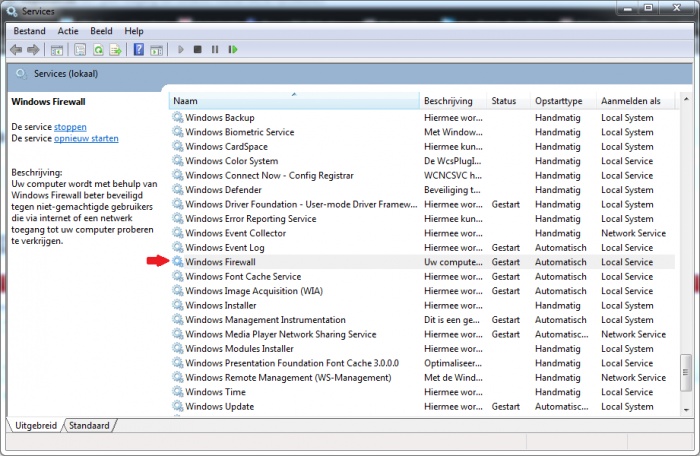Stop the service with the square button
Viewport: 700px width, 456px height.
click(197, 50)
